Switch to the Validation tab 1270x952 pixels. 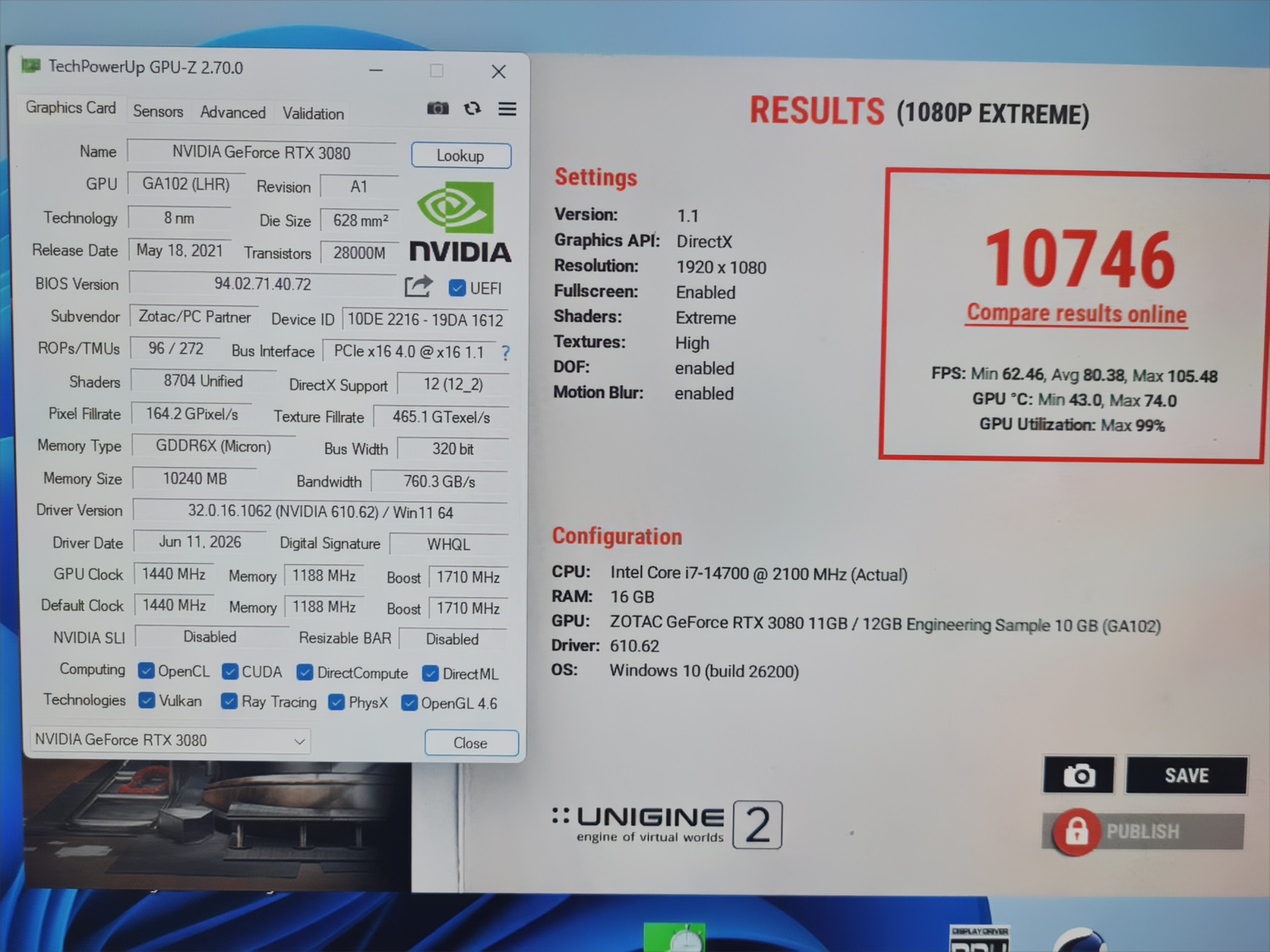pyautogui.click(x=313, y=113)
